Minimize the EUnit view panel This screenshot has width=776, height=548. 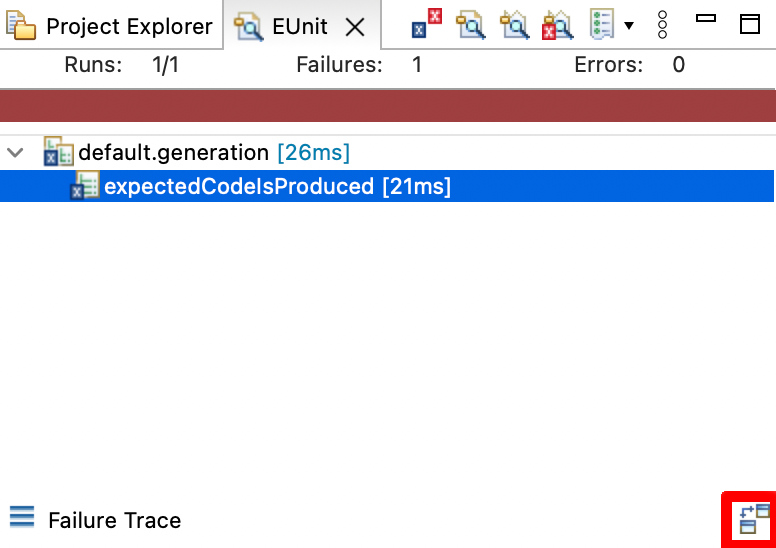click(706, 18)
